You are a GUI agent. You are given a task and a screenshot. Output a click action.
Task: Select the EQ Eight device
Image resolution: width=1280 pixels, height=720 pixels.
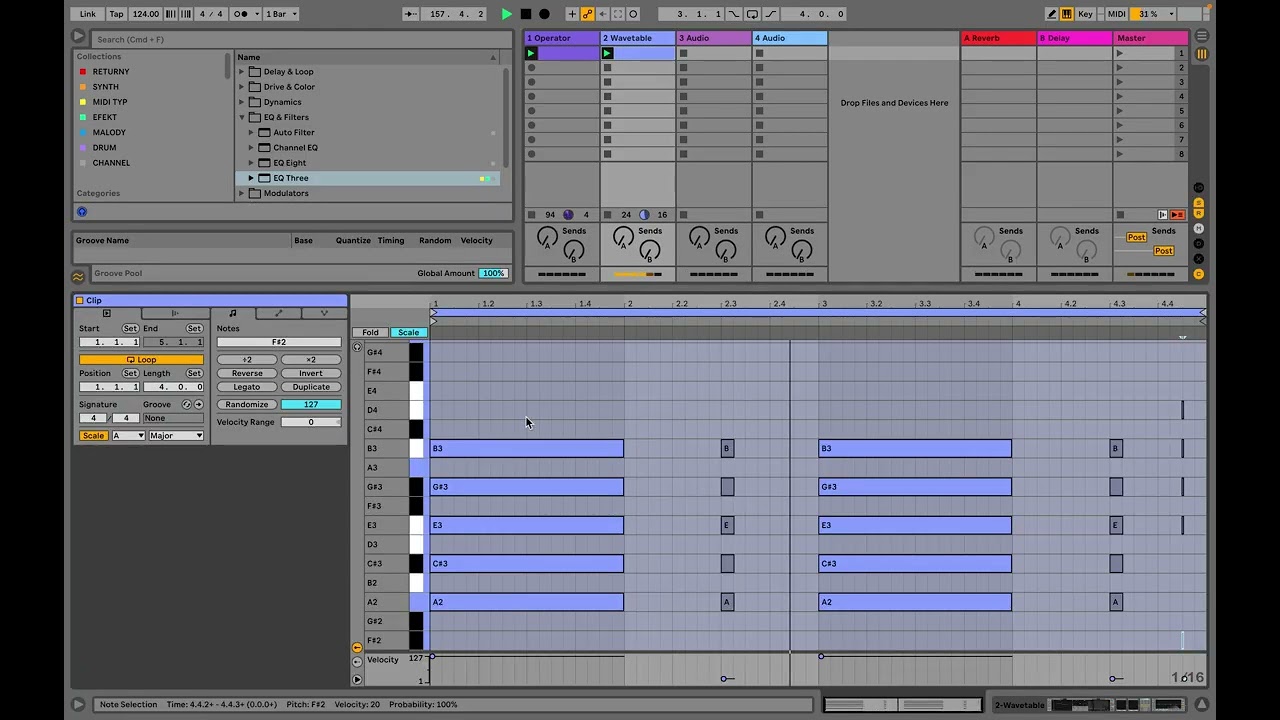tap(290, 163)
